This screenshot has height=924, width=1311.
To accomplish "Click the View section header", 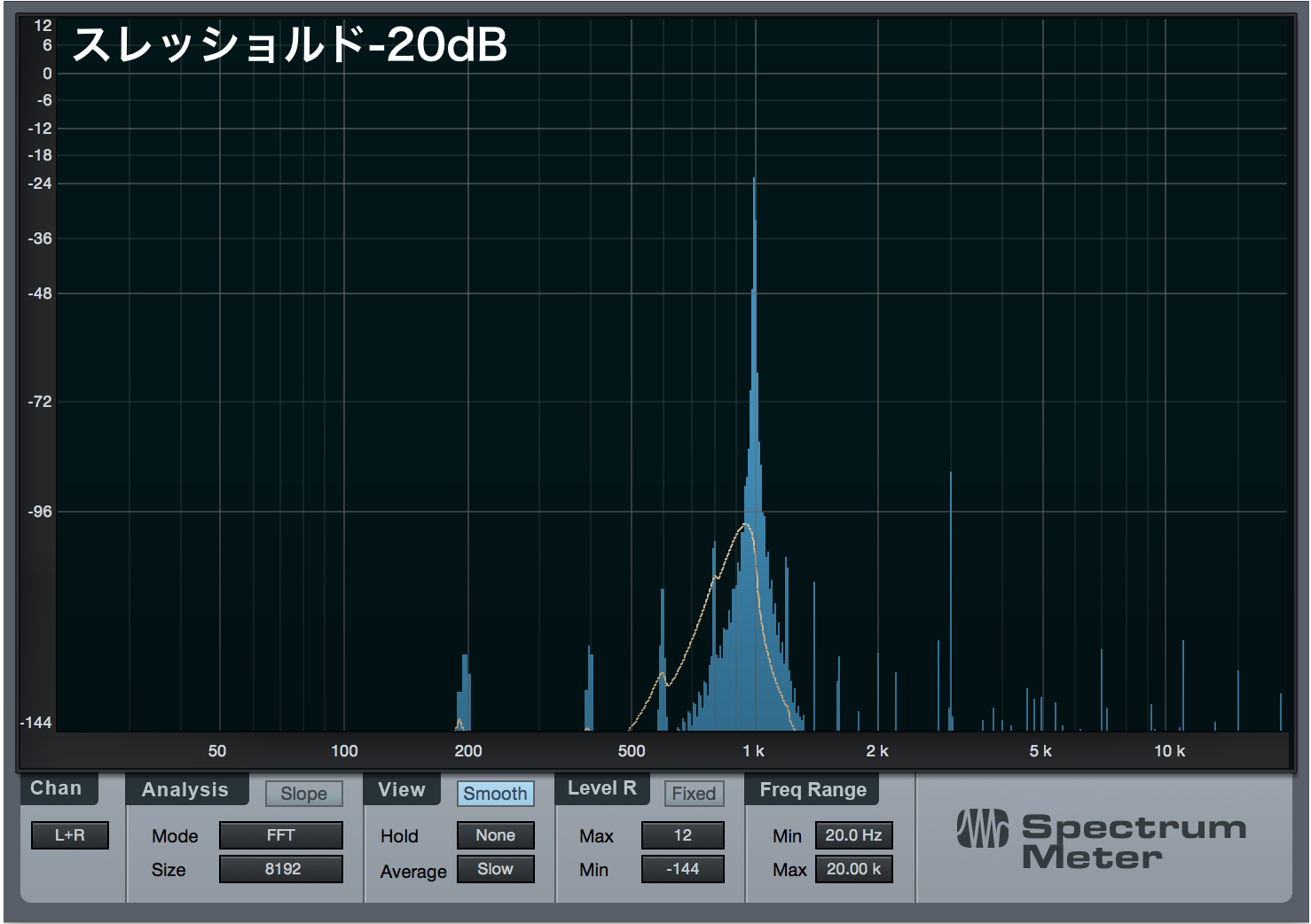I will tap(402, 789).
